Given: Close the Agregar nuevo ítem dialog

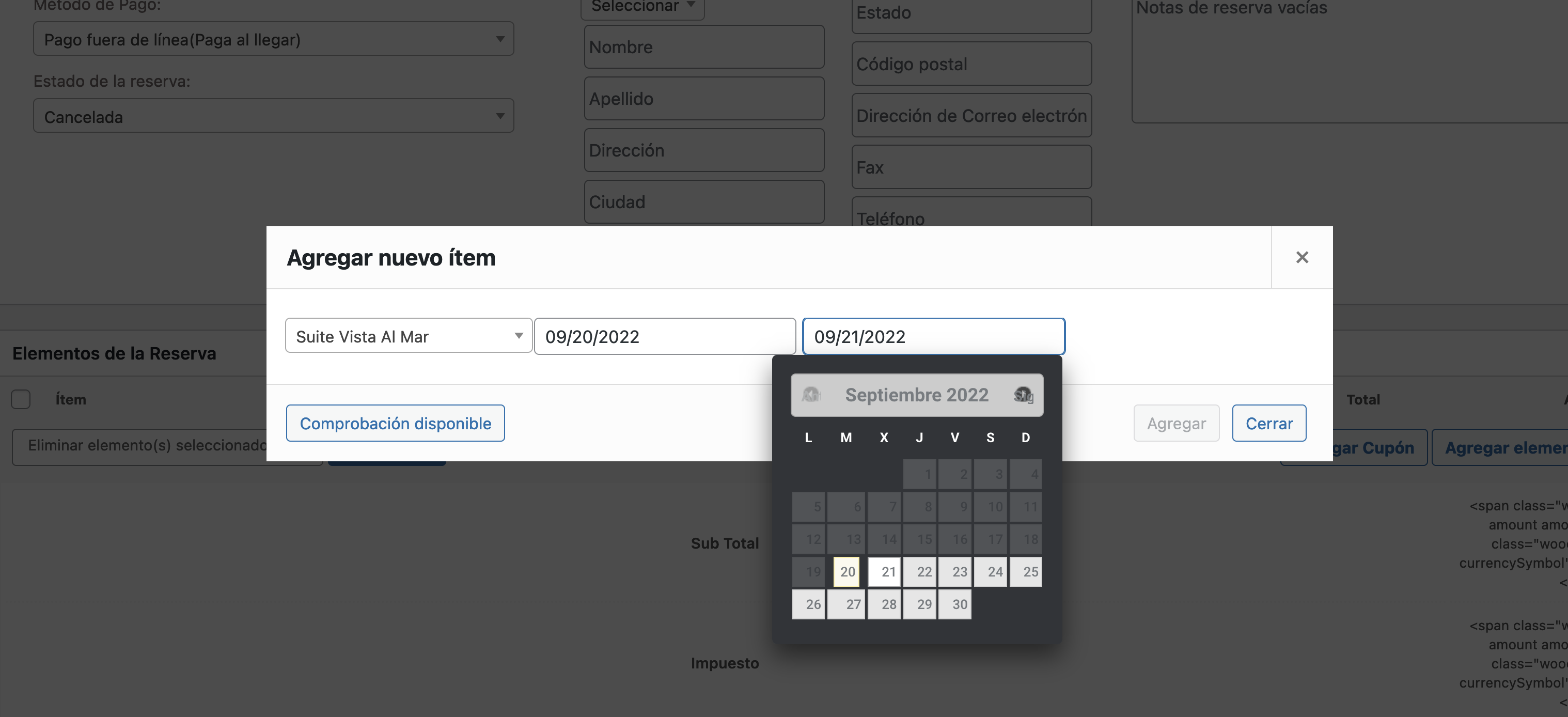Looking at the screenshot, I should pos(1302,257).
